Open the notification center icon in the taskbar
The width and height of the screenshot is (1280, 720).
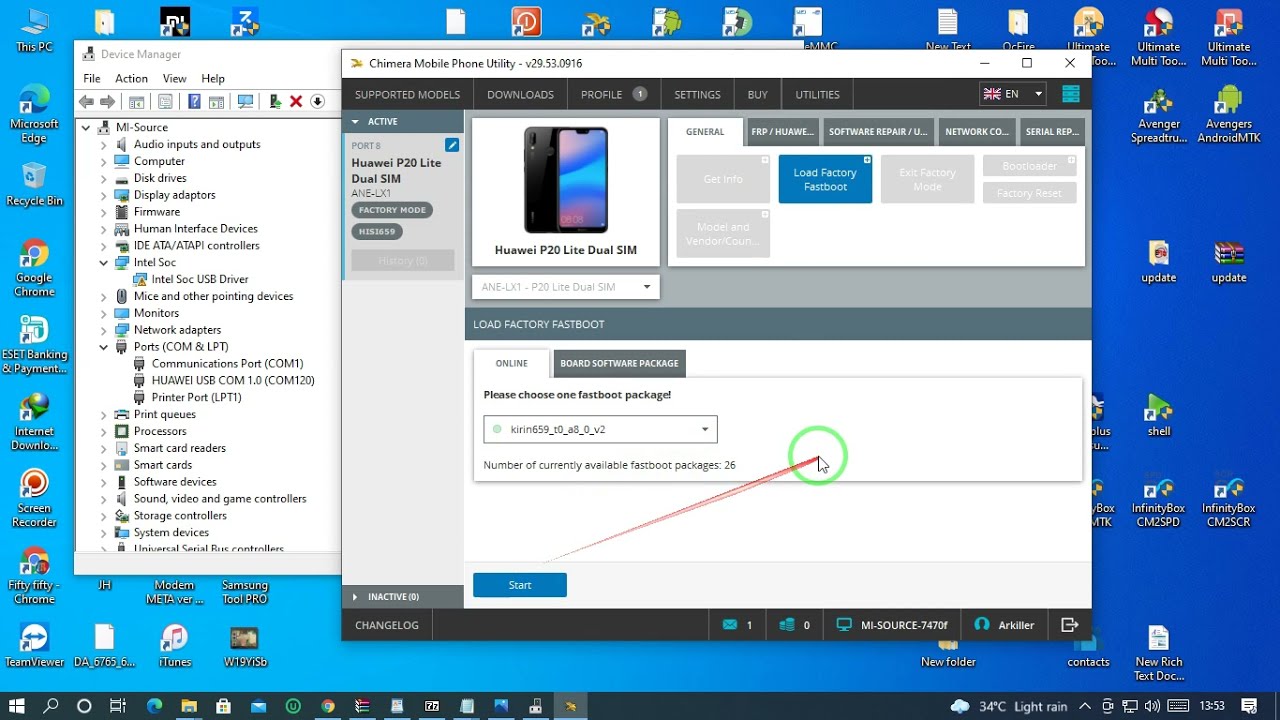[1249, 706]
